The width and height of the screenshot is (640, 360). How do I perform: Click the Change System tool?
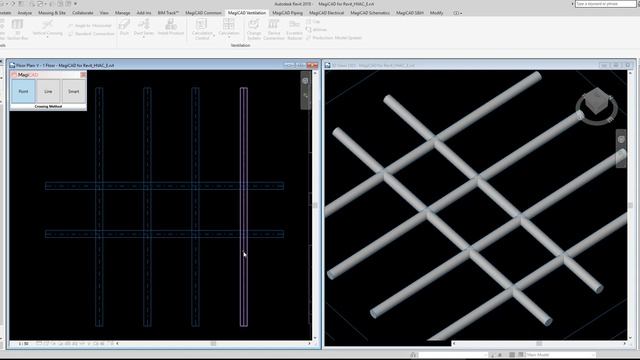(x=254, y=29)
